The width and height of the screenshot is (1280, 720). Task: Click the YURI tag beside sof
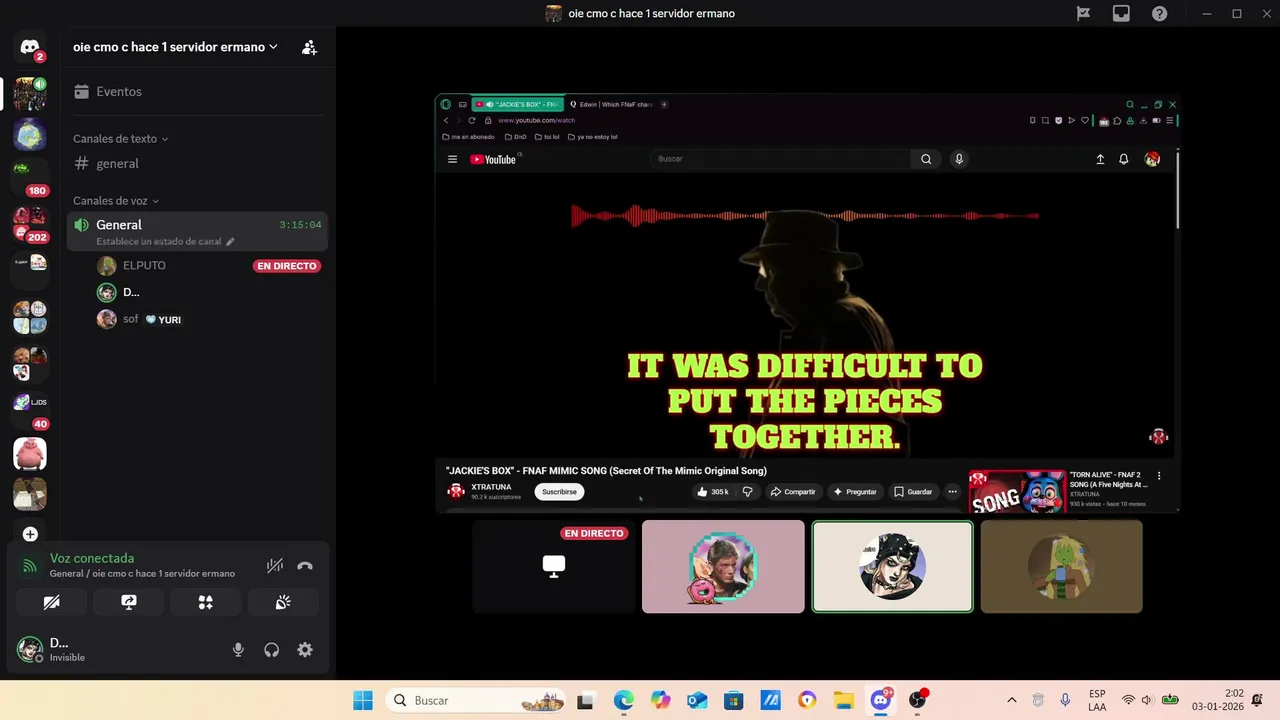point(163,320)
